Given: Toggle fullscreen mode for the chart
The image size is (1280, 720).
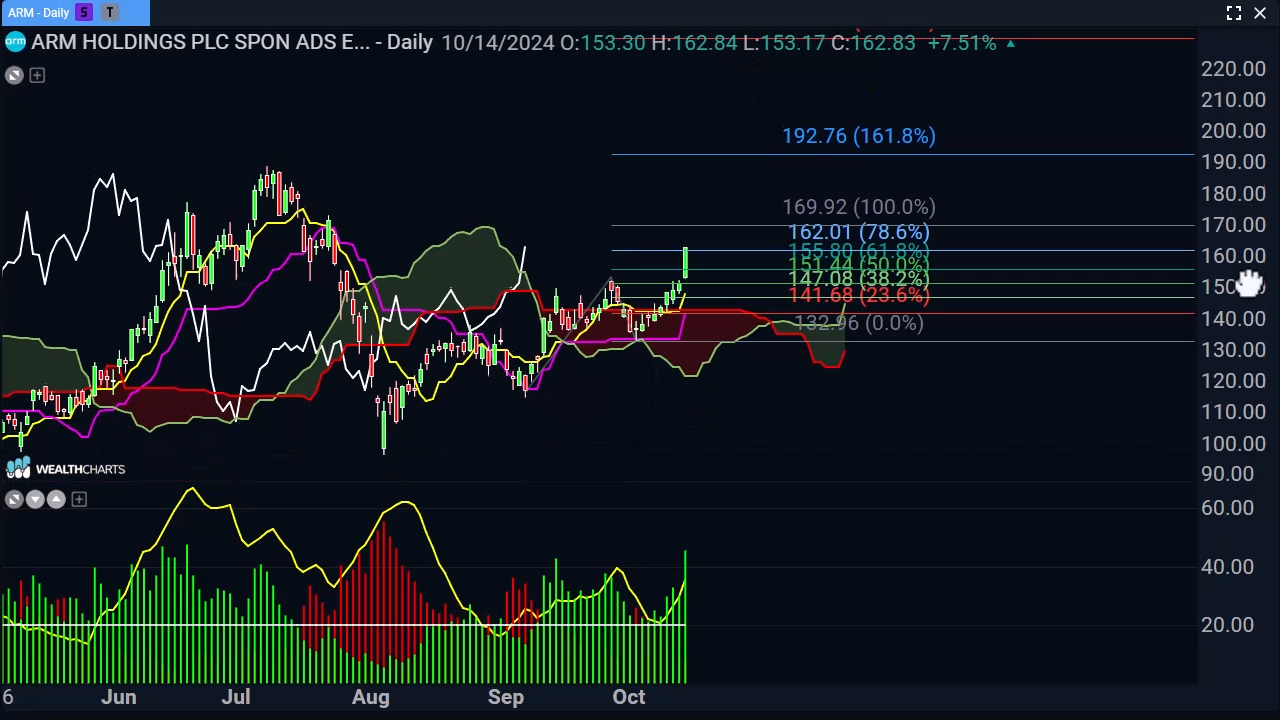Looking at the screenshot, I should [1234, 13].
